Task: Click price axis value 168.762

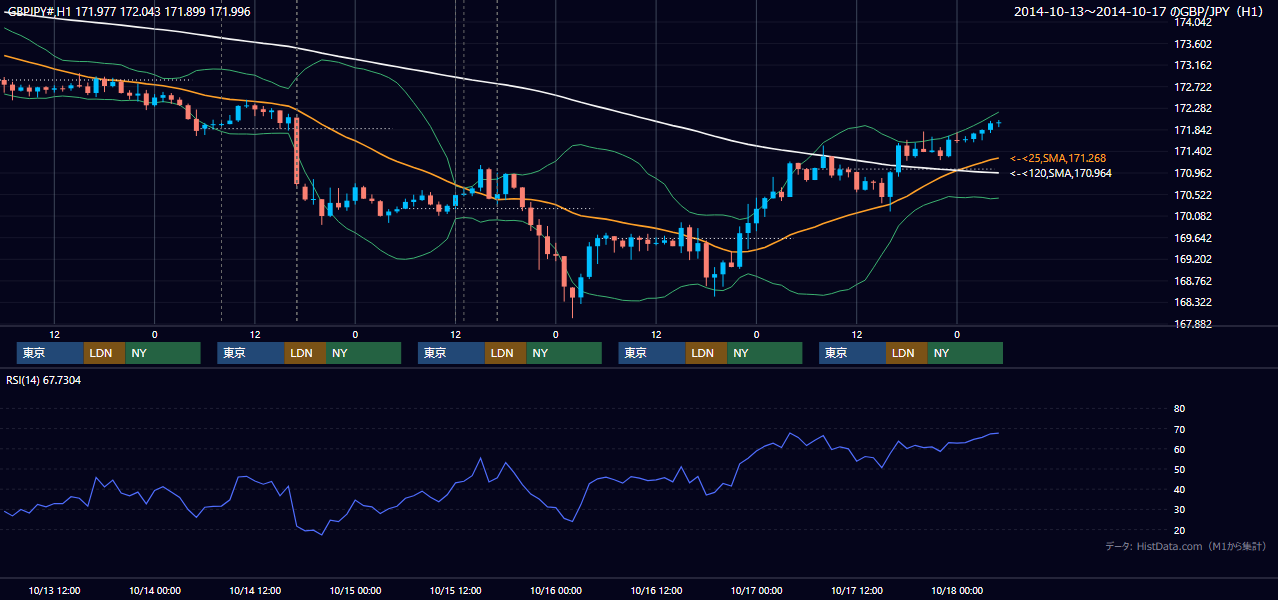Action: click(x=1193, y=281)
